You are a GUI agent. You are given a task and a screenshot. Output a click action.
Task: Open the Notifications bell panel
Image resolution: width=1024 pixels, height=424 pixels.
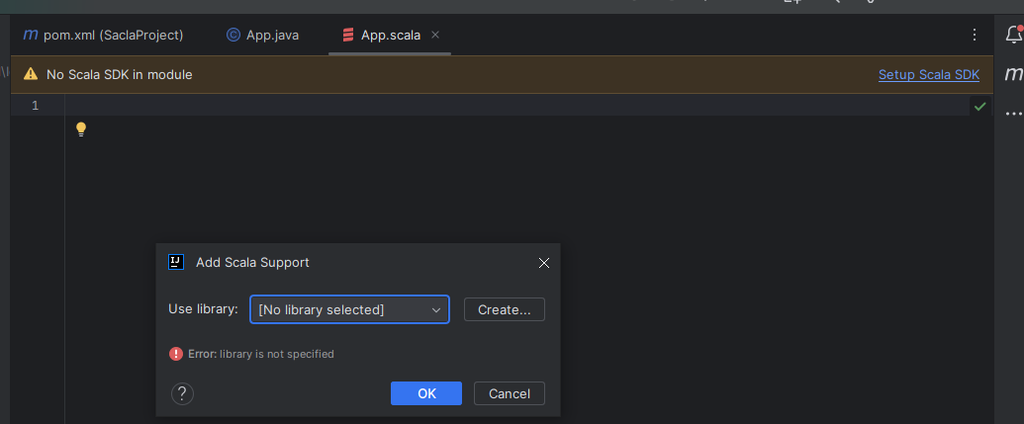click(x=1013, y=35)
